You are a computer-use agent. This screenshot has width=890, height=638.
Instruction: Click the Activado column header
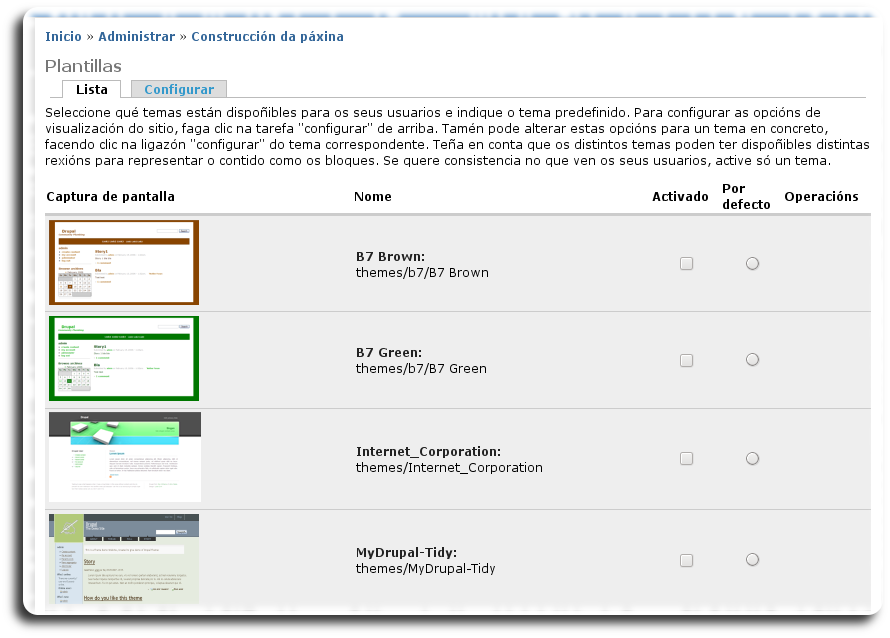[680, 197]
